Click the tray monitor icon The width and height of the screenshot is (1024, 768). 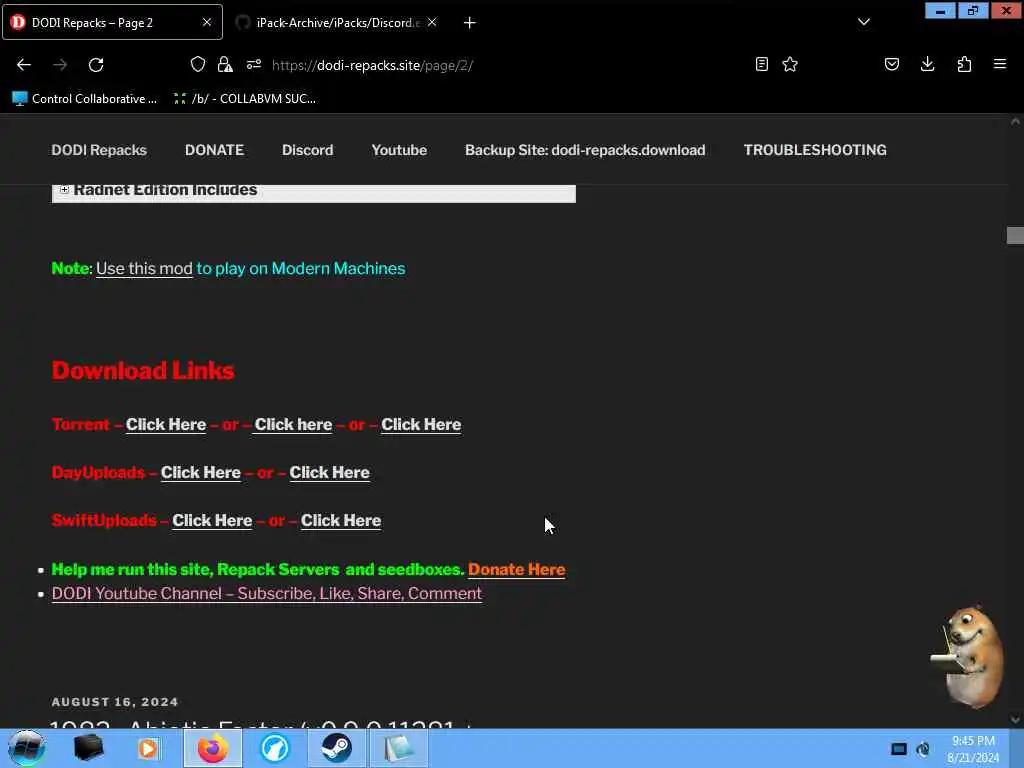[899, 749]
